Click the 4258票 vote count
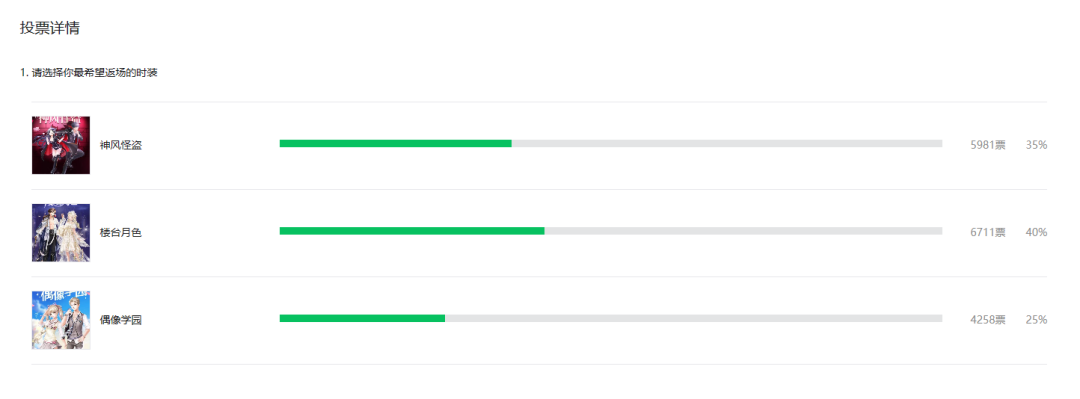 (x=988, y=320)
